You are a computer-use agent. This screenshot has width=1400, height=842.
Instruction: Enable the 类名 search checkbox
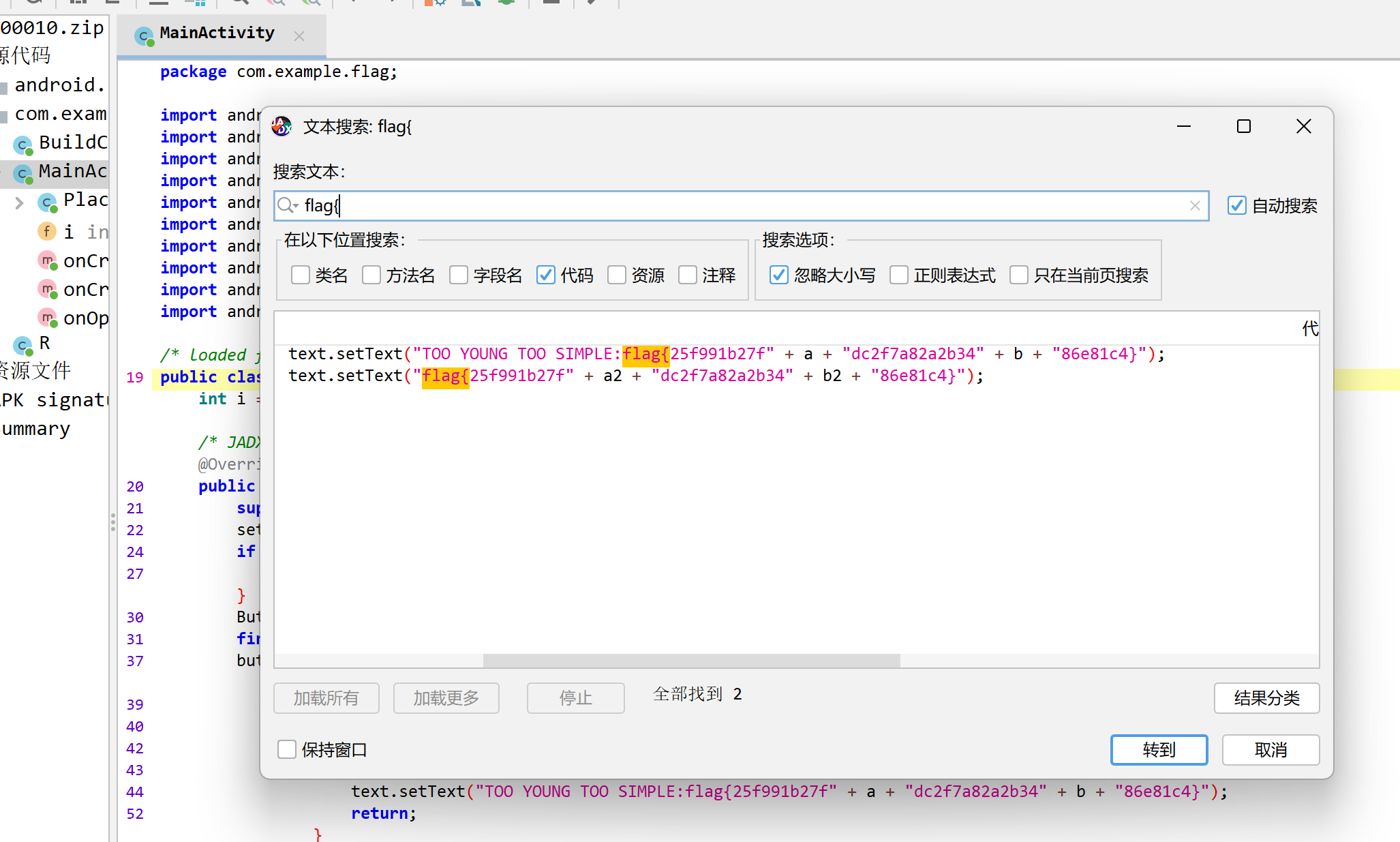click(301, 275)
